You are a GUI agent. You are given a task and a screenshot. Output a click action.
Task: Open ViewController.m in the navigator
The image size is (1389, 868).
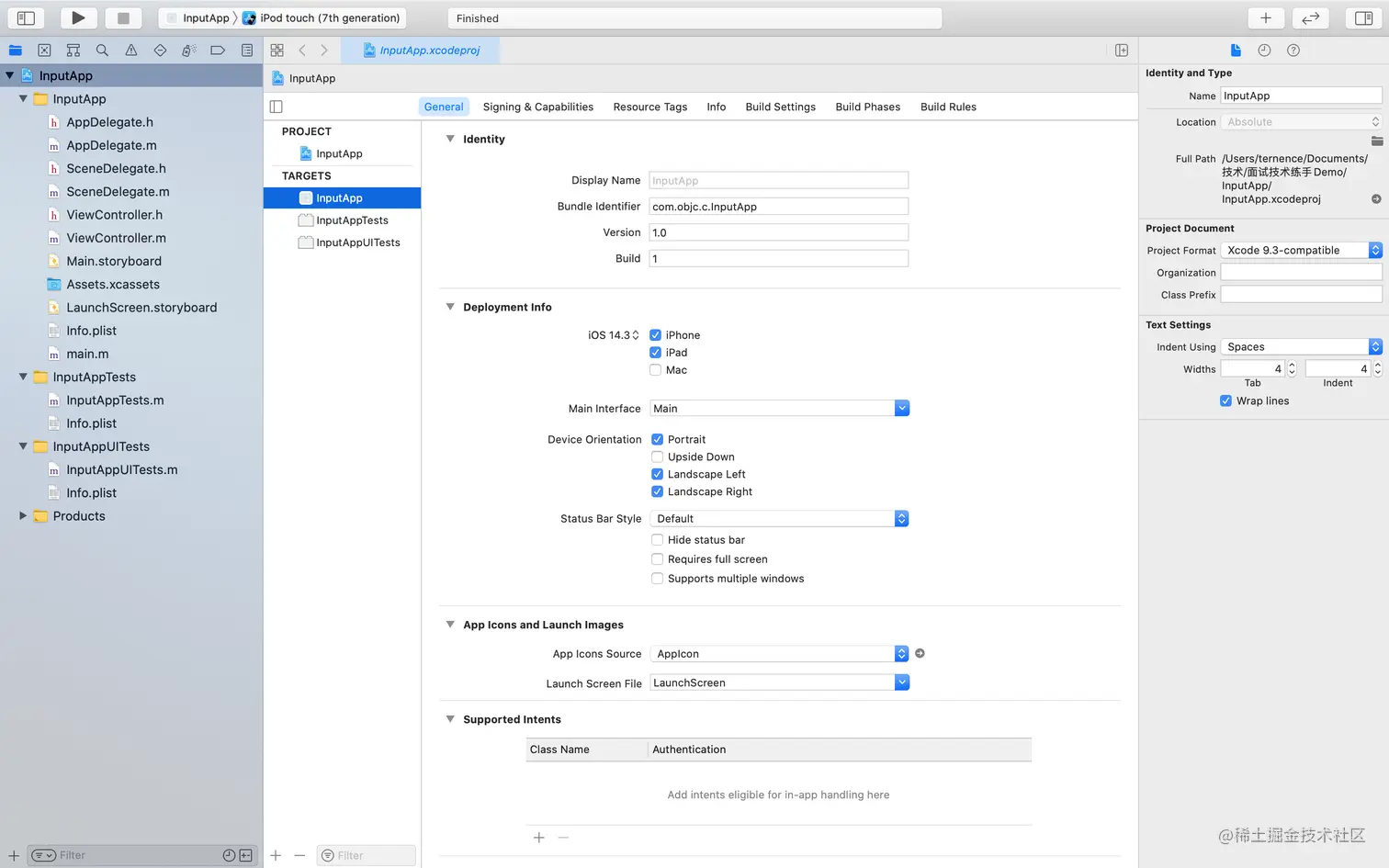(117, 238)
